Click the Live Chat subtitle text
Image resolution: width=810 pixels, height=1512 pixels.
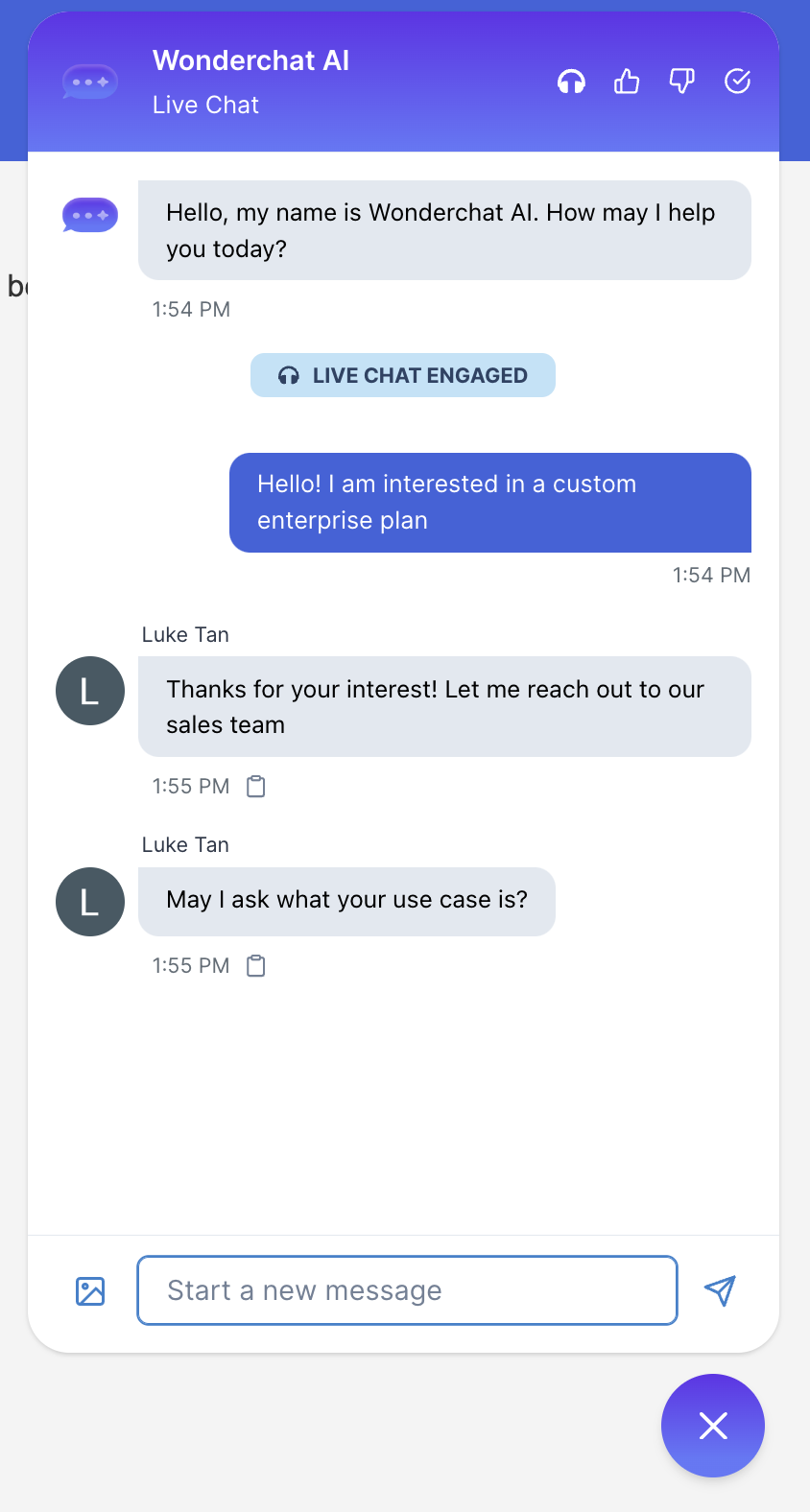click(204, 105)
